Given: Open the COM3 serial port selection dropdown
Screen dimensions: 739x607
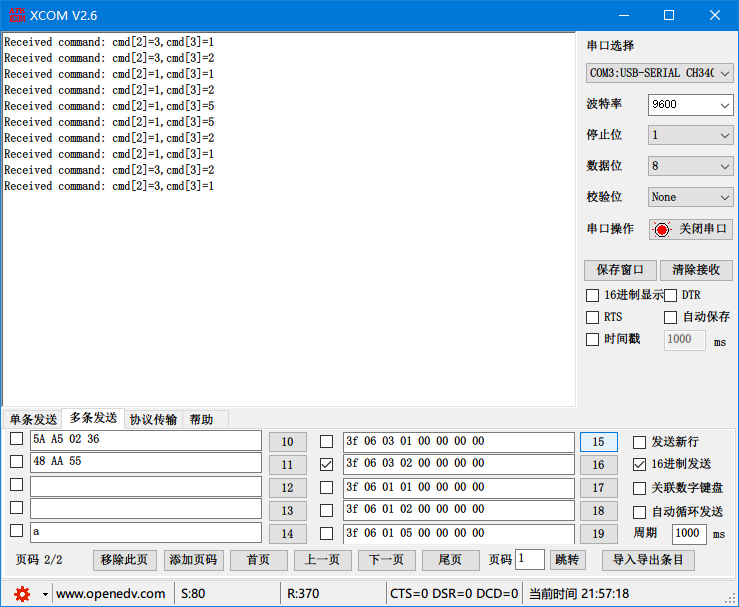Looking at the screenshot, I should coord(659,73).
